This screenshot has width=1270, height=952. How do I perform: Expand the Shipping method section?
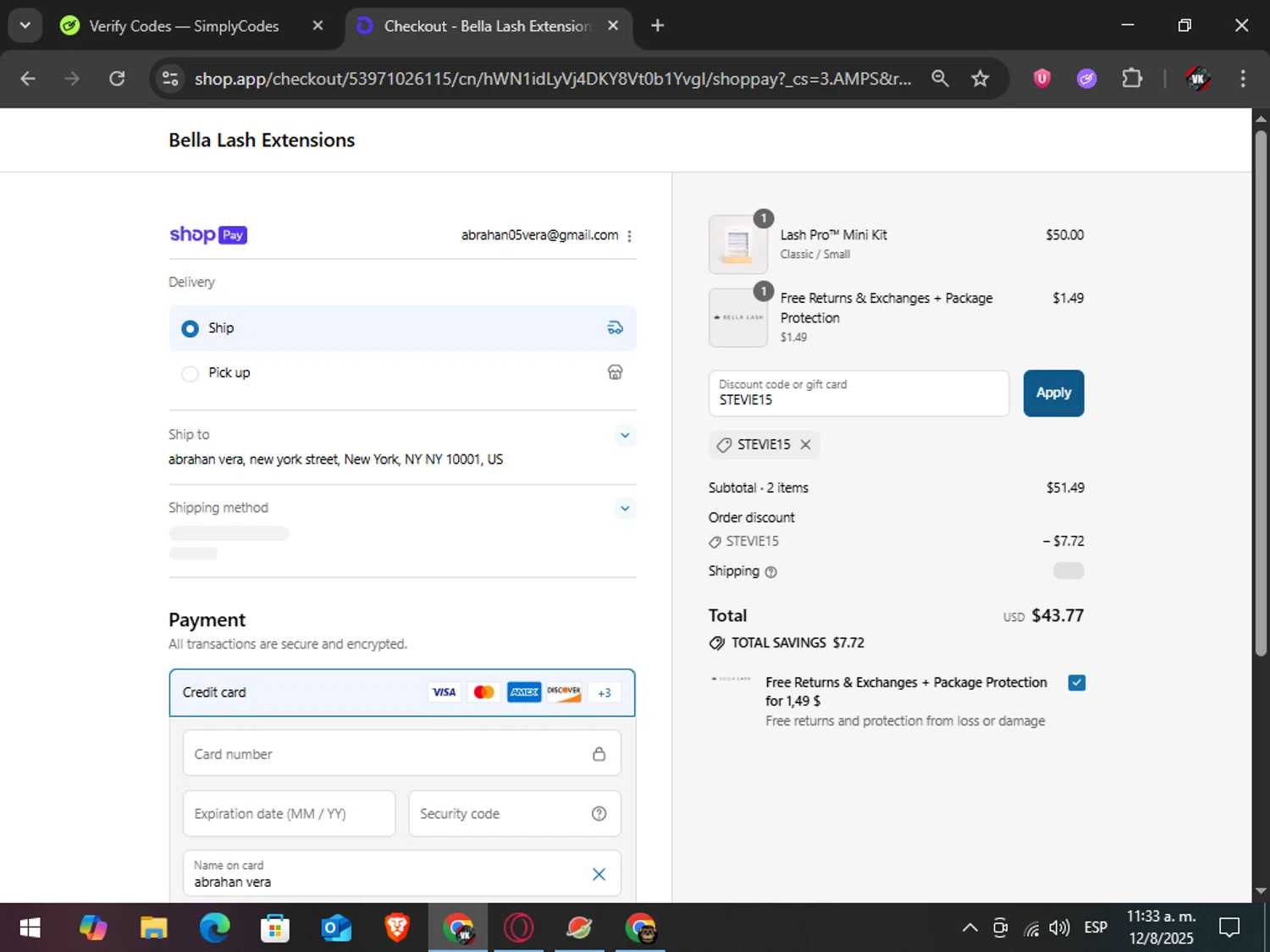click(625, 509)
